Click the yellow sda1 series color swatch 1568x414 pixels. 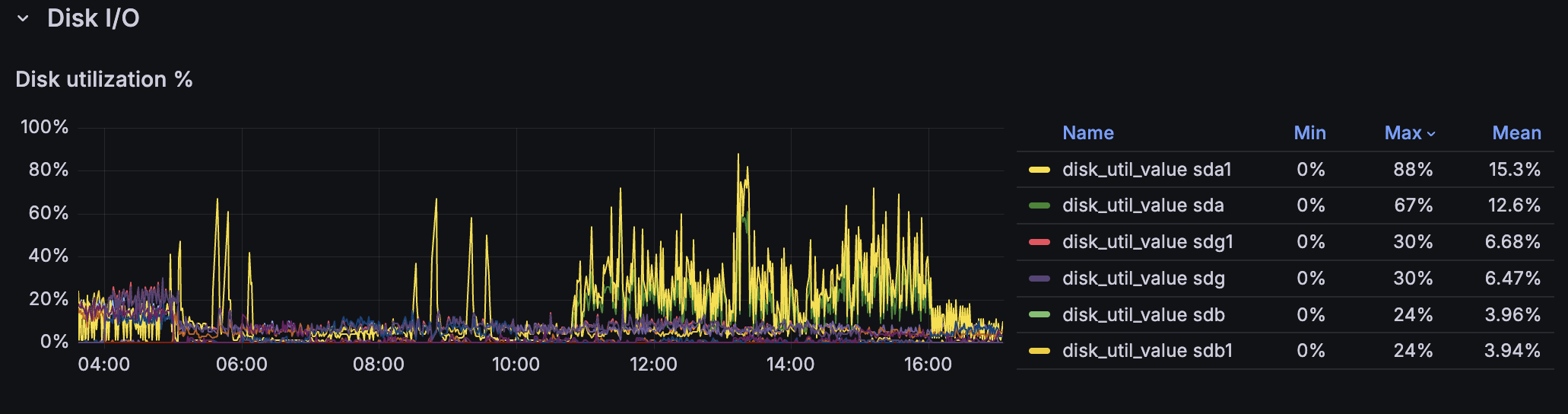click(1039, 170)
